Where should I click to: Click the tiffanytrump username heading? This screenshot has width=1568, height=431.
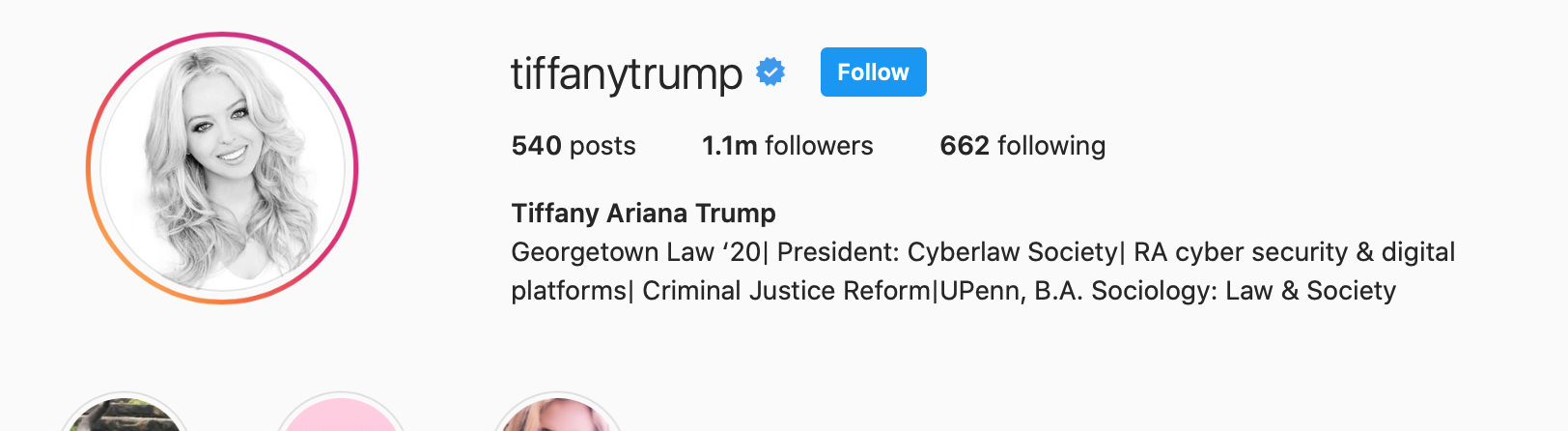[x=627, y=74]
